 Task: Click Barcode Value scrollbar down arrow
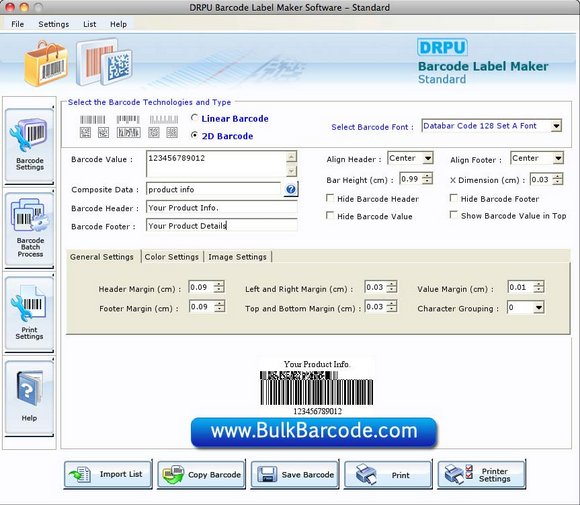(291, 171)
